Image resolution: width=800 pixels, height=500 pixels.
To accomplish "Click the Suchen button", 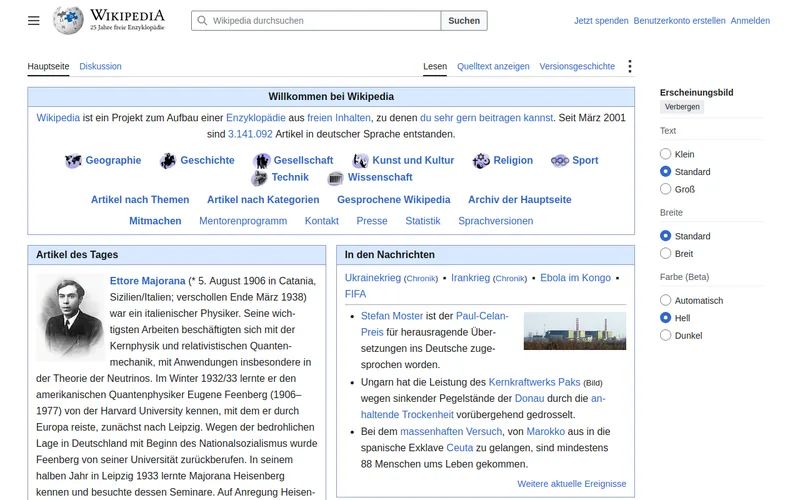I will coord(464,20).
